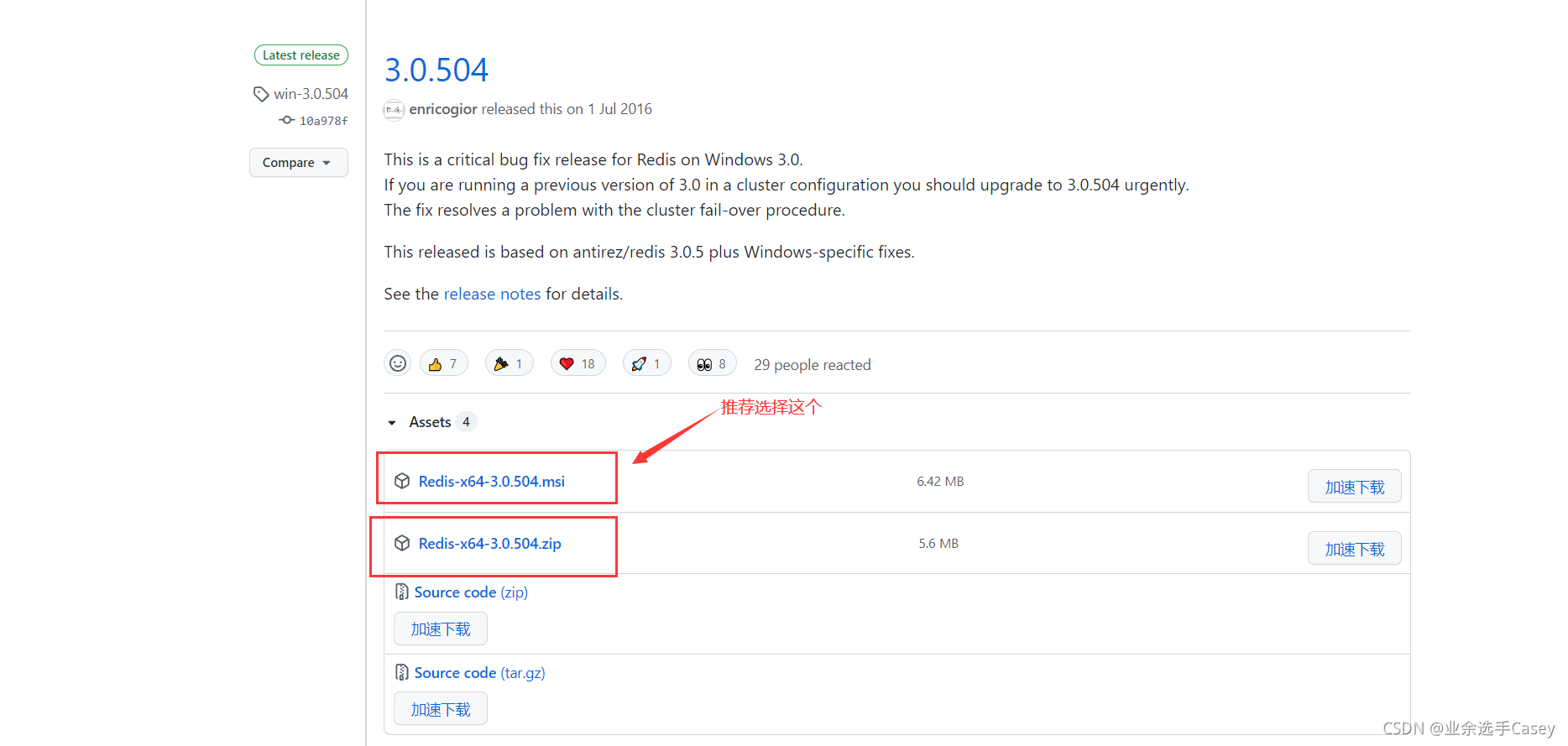Click the '6.42 MB' file size
Viewport: 1568px width, 746px height.
point(940,481)
